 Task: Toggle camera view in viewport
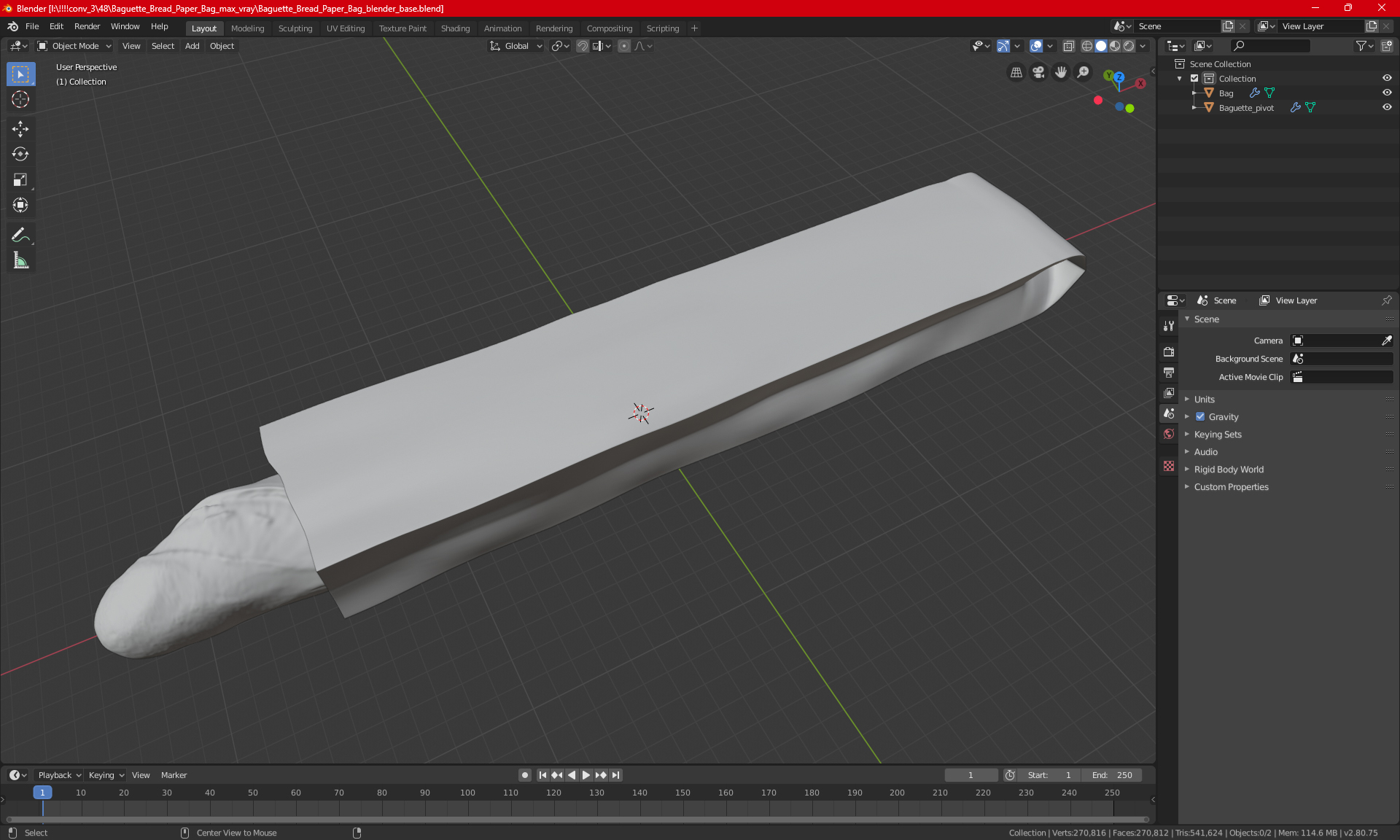(x=1038, y=72)
